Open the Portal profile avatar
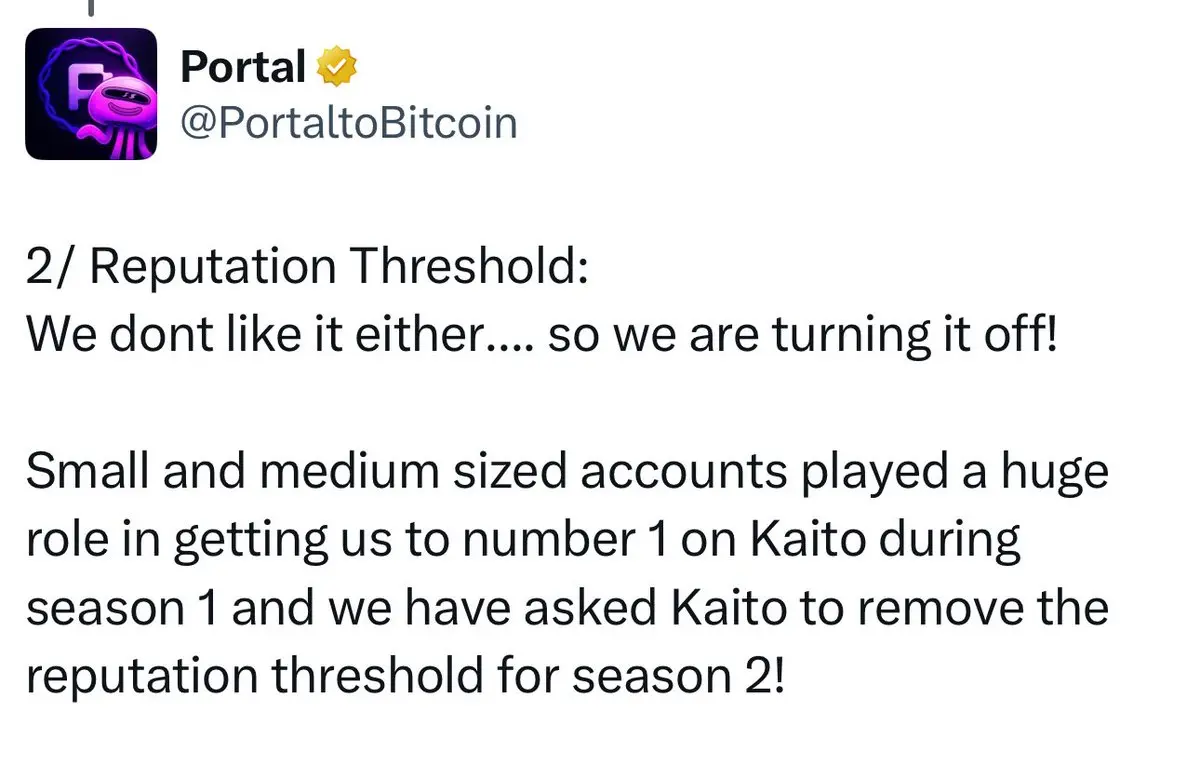 [91, 94]
